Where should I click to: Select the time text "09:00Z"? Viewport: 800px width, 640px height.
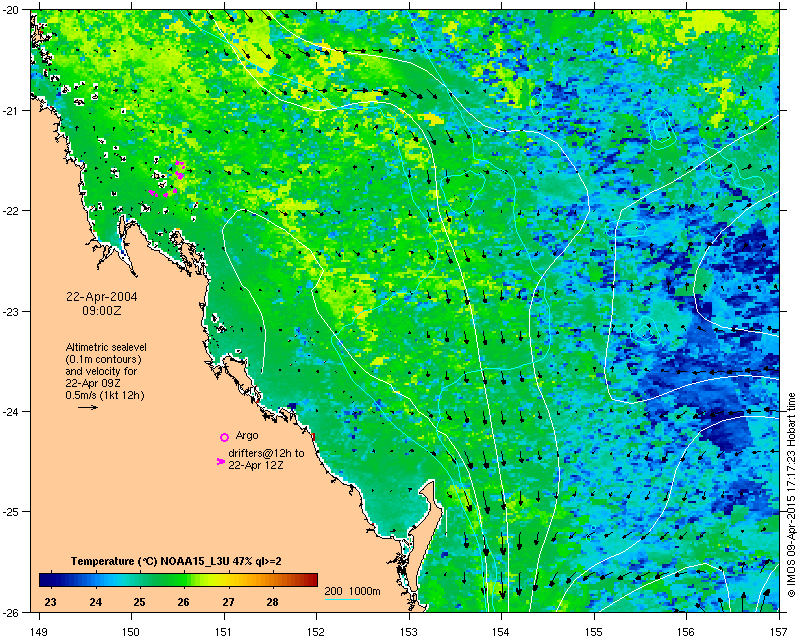pos(102,310)
